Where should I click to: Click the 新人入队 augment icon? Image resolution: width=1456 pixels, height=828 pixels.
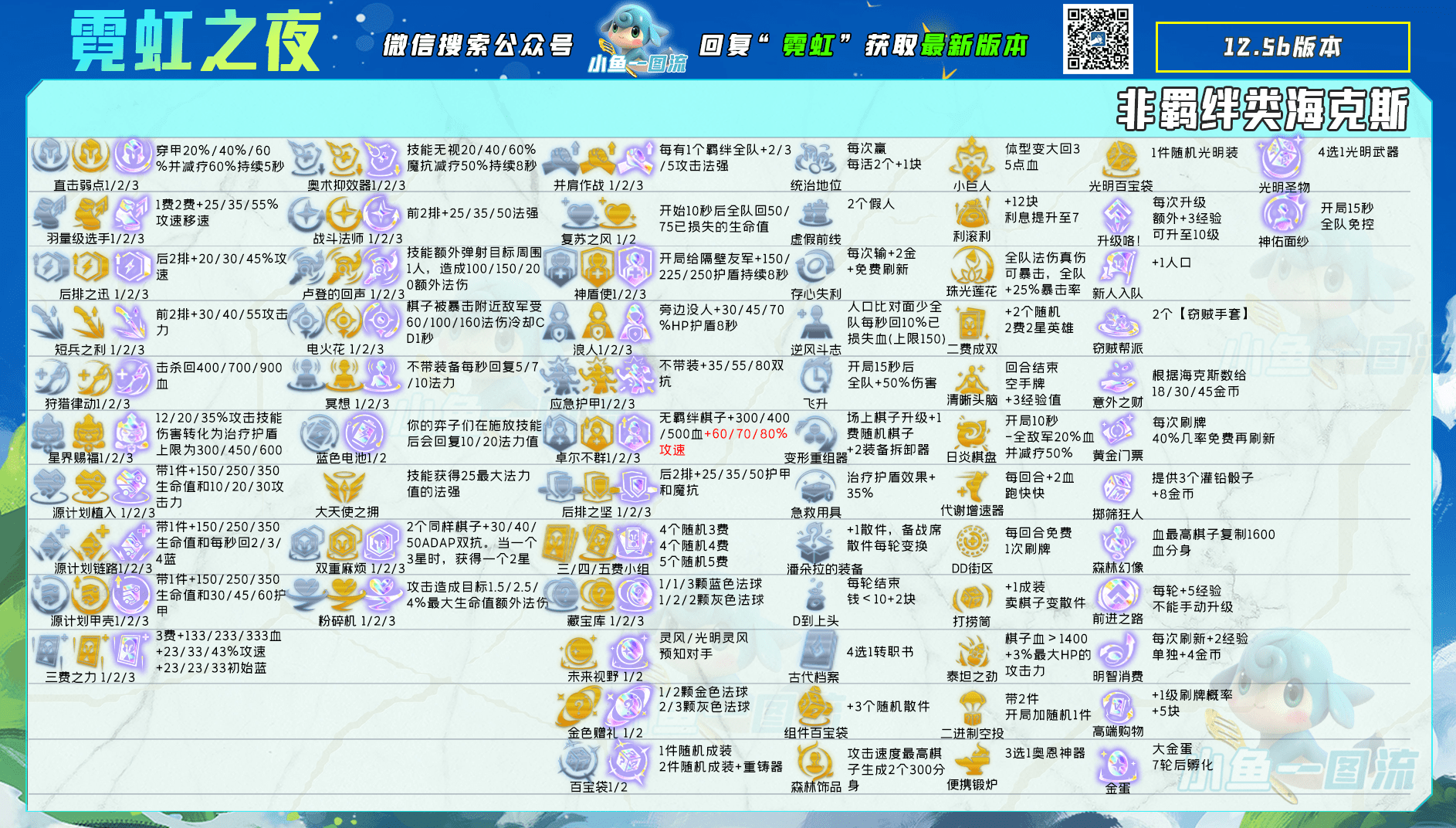click(x=1117, y=268)
